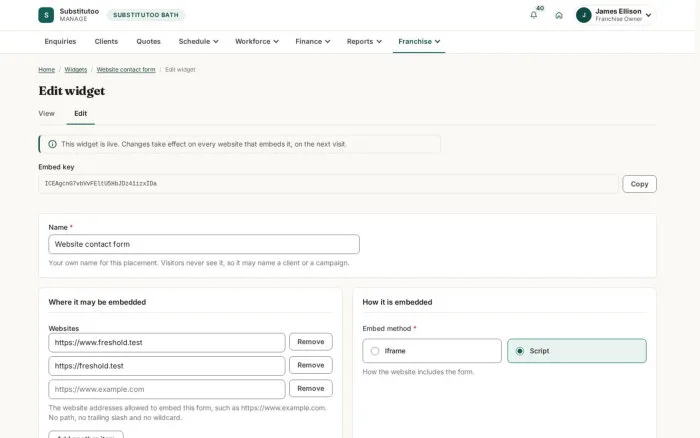
Task: Open notifications bell icon
Action: point(533,15)
